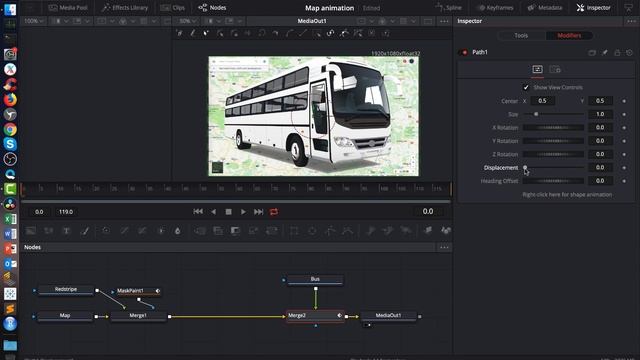The width and height of the screenshot is (640, 360).
Task: Reset Path1 using the reset icon
Action: [629, 52]
